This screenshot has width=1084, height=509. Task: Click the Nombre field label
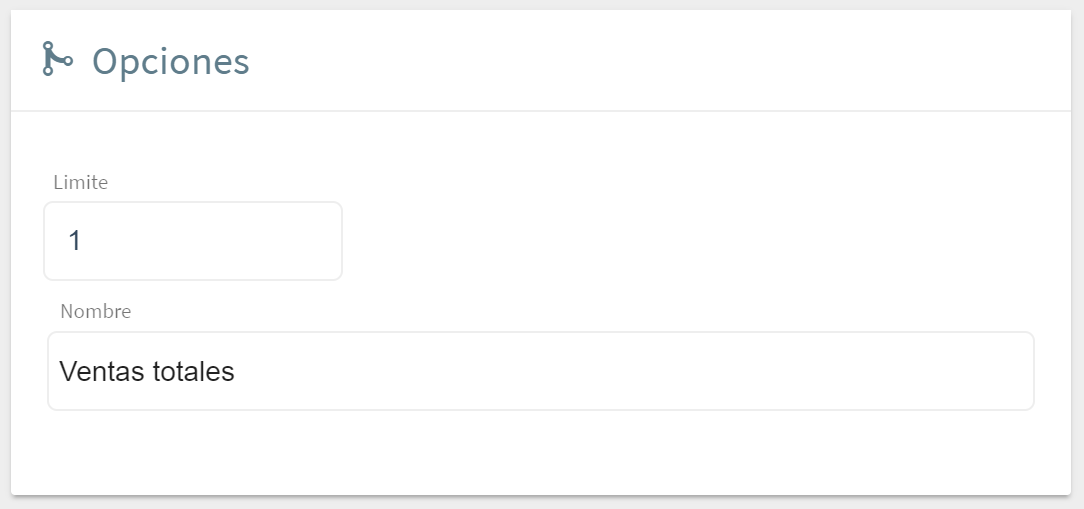point(95,311)
